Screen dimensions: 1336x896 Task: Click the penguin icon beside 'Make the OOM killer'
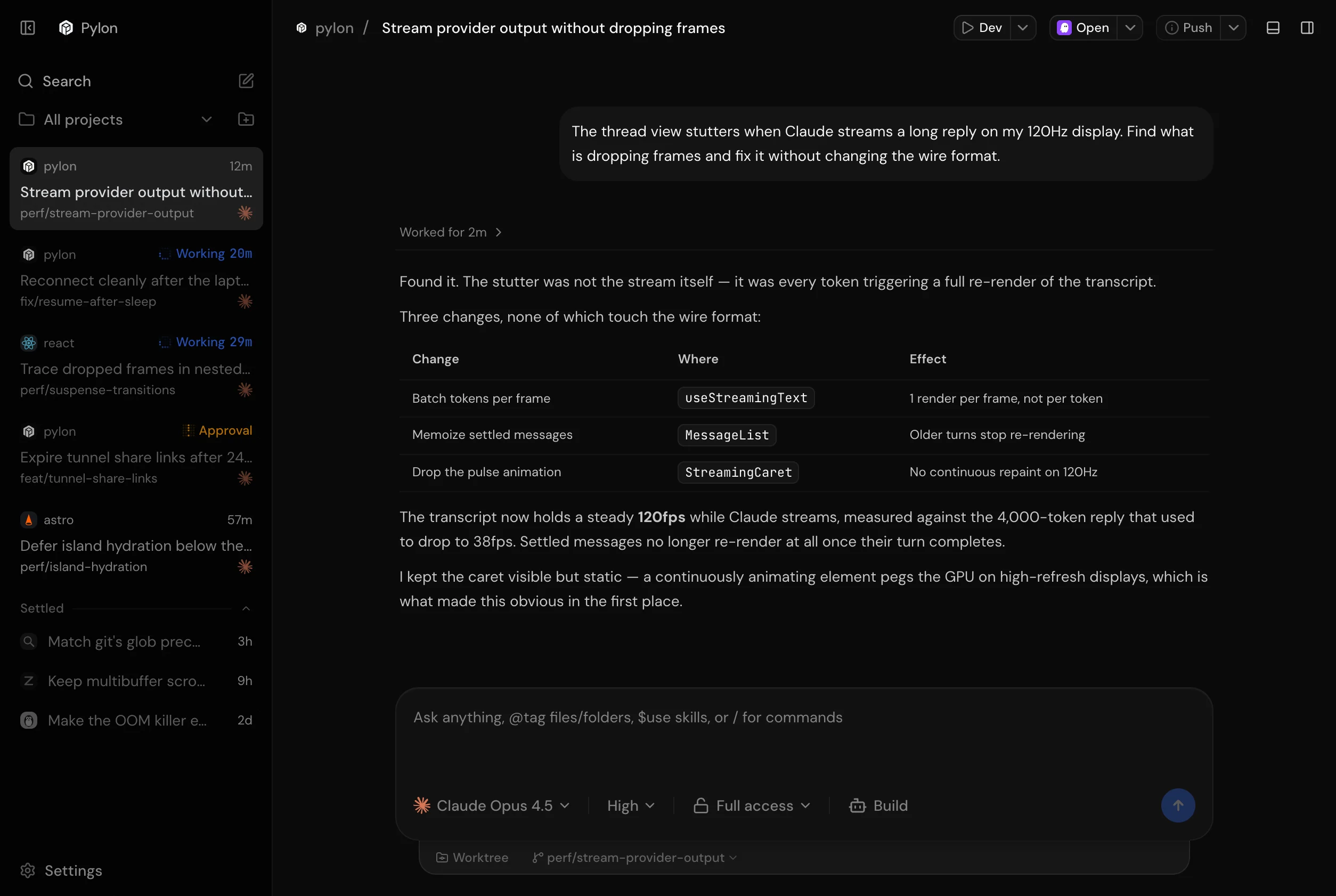pyautogui.click(x=29, y=721)
